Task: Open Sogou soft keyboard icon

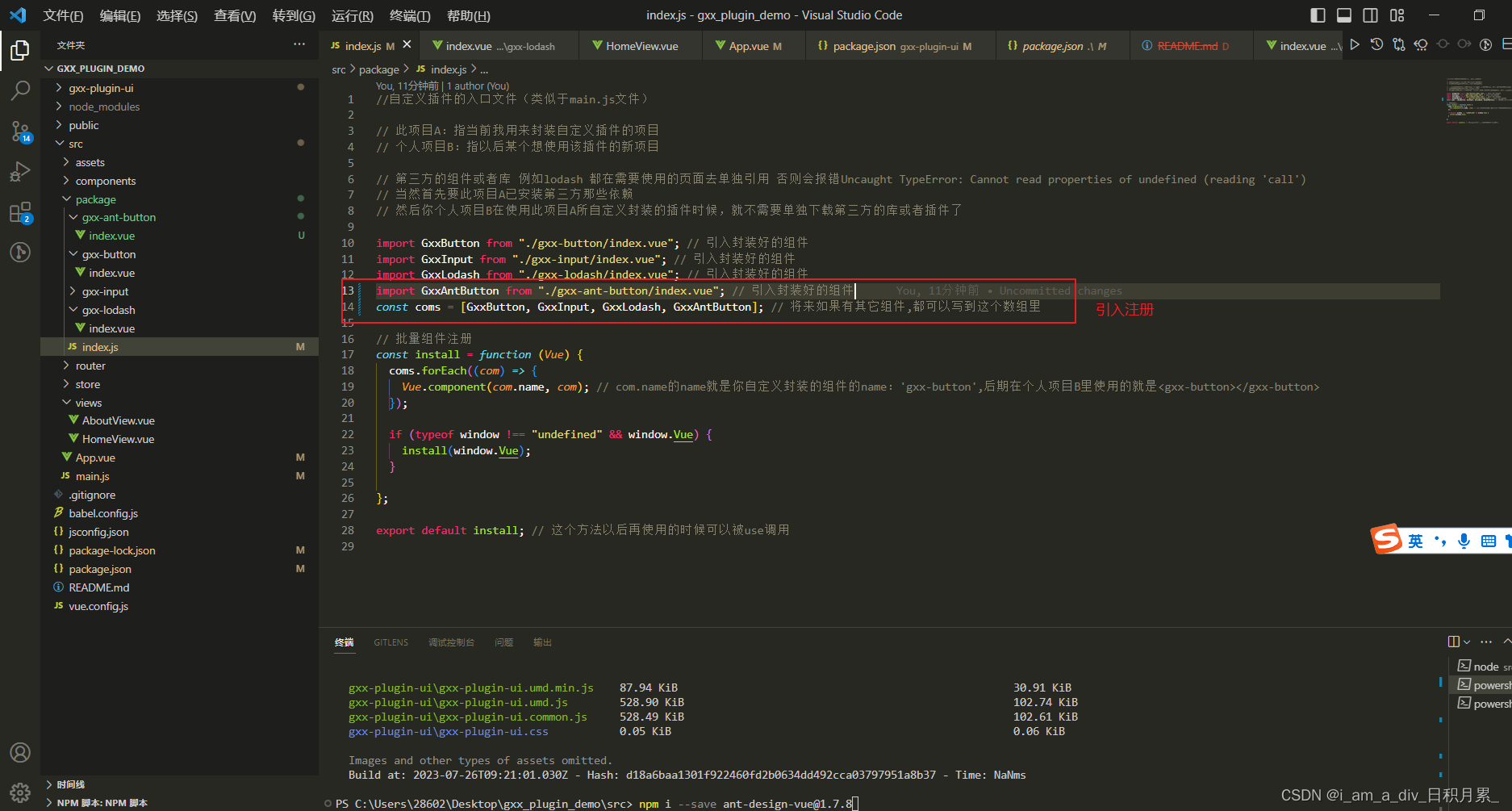Action: (x=1489, y=541)
